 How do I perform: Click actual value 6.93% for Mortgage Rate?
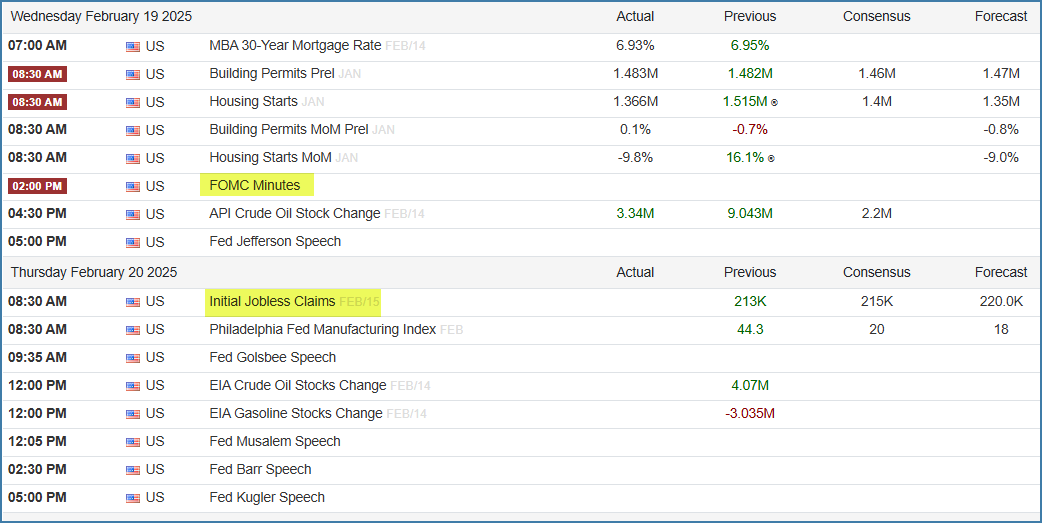[x=635, y=46]
